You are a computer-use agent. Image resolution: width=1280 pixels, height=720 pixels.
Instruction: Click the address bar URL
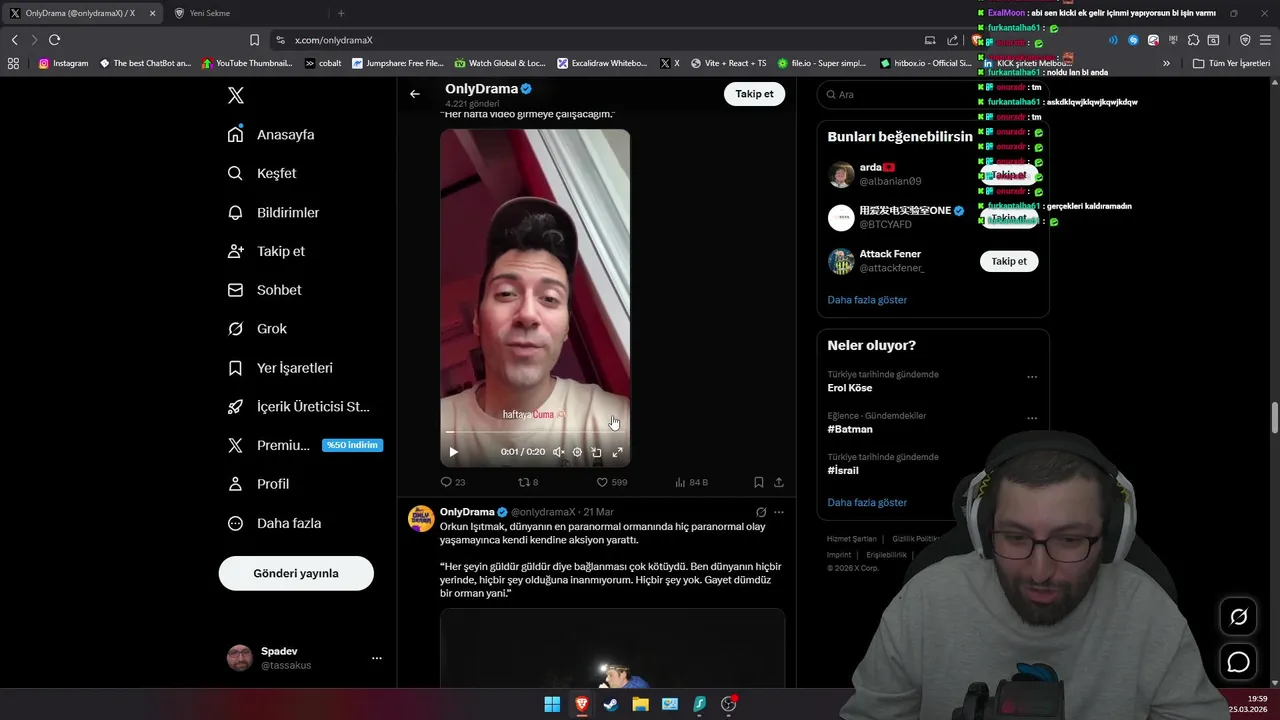(334, 40)
